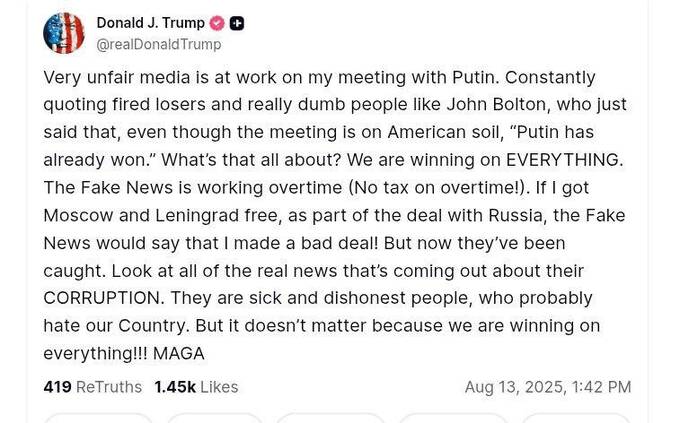680x423 pixels.
Task: Open the Aug 13, 2025 timestamp permalink
Action: click(x=548, y=387)
